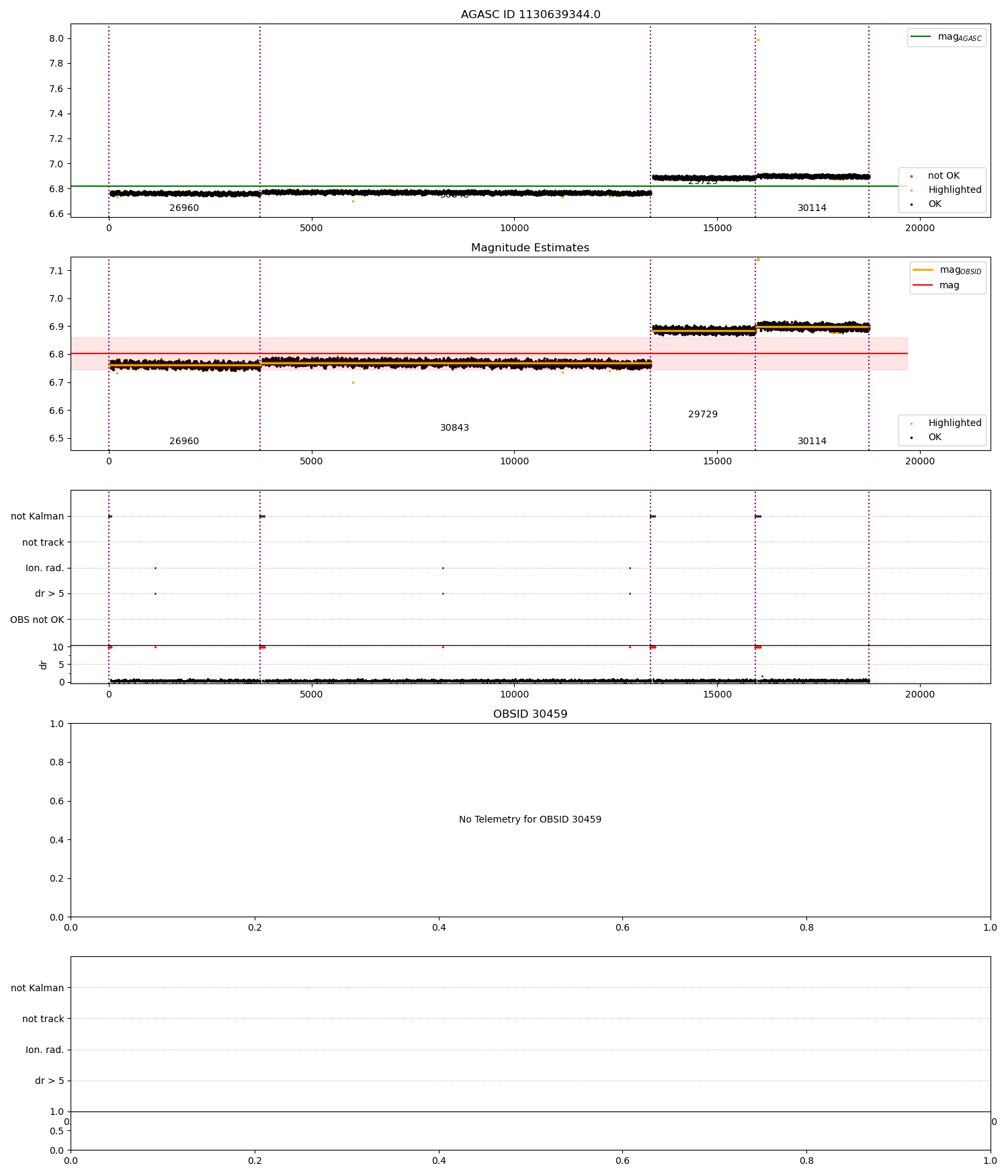The height and width of the screenshot is (1176, 1008).
Task: Click the orange outlier point near 8.0 magnitude
Action: pyautogui.click(x=758, y=40)
